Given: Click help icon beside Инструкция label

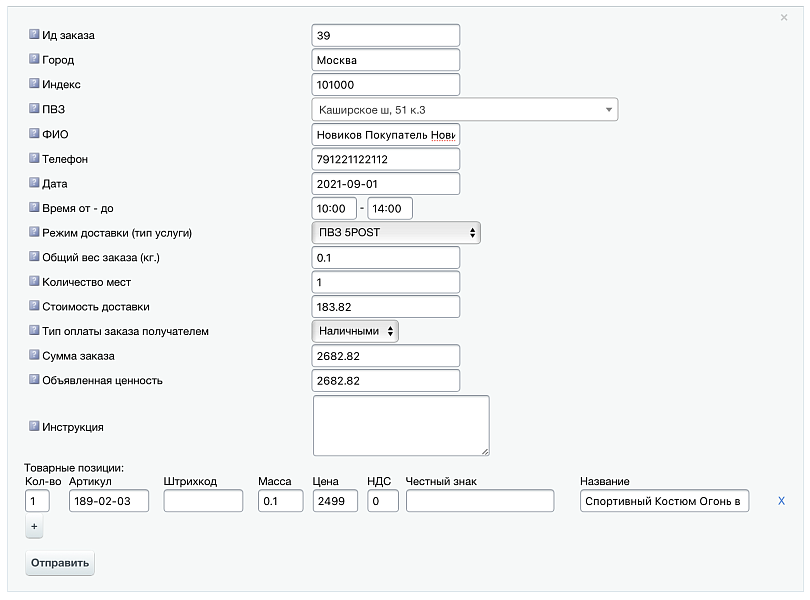Looking at the screenshot, I should point(34,426).
